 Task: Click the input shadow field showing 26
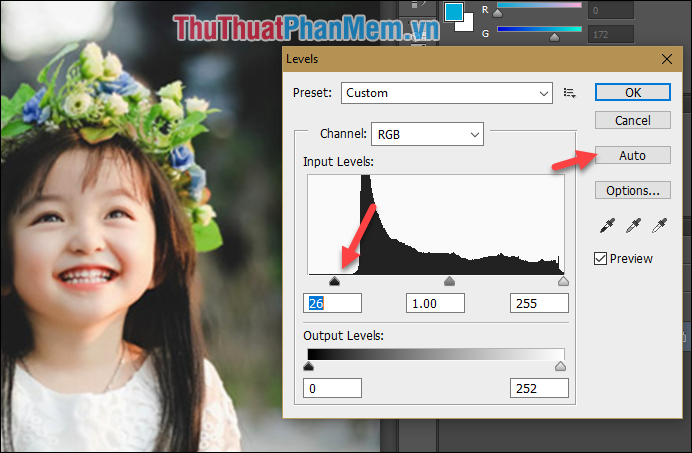point(332,303)
